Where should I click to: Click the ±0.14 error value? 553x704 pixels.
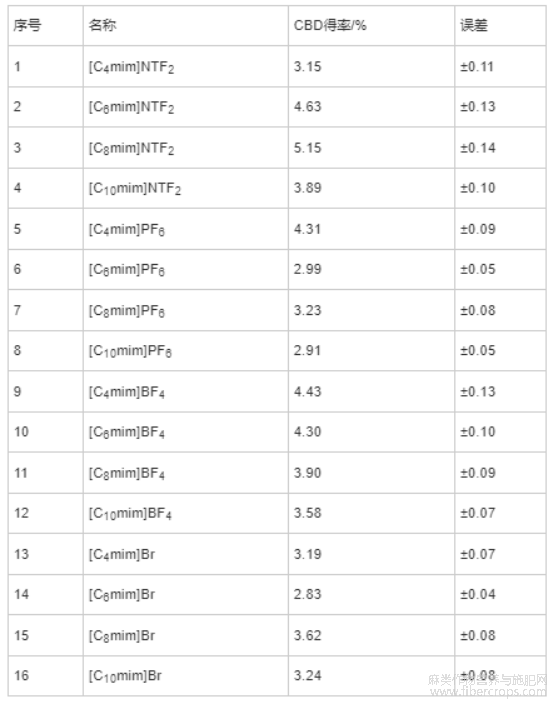478,148
